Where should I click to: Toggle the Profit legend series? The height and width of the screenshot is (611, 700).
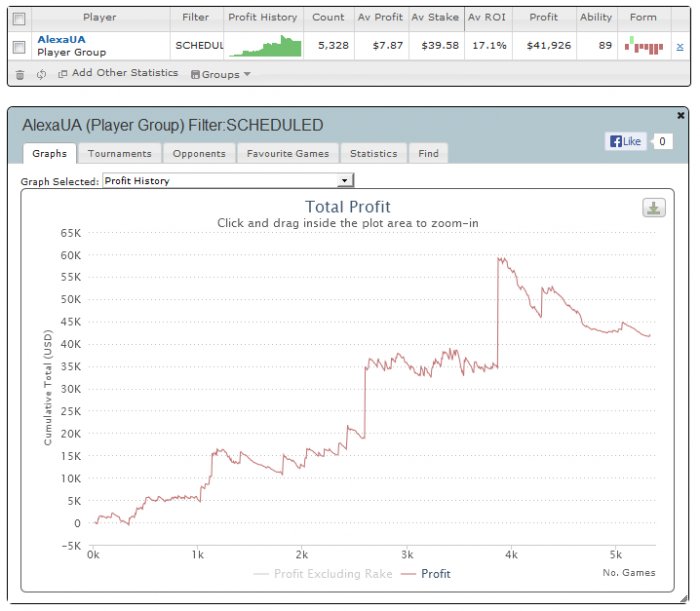coord(426,574)
